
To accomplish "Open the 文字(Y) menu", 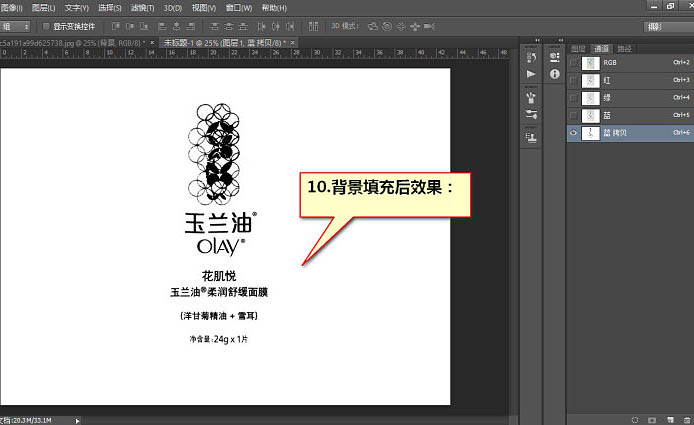I will pyautogui.click(x=77, y=8).
